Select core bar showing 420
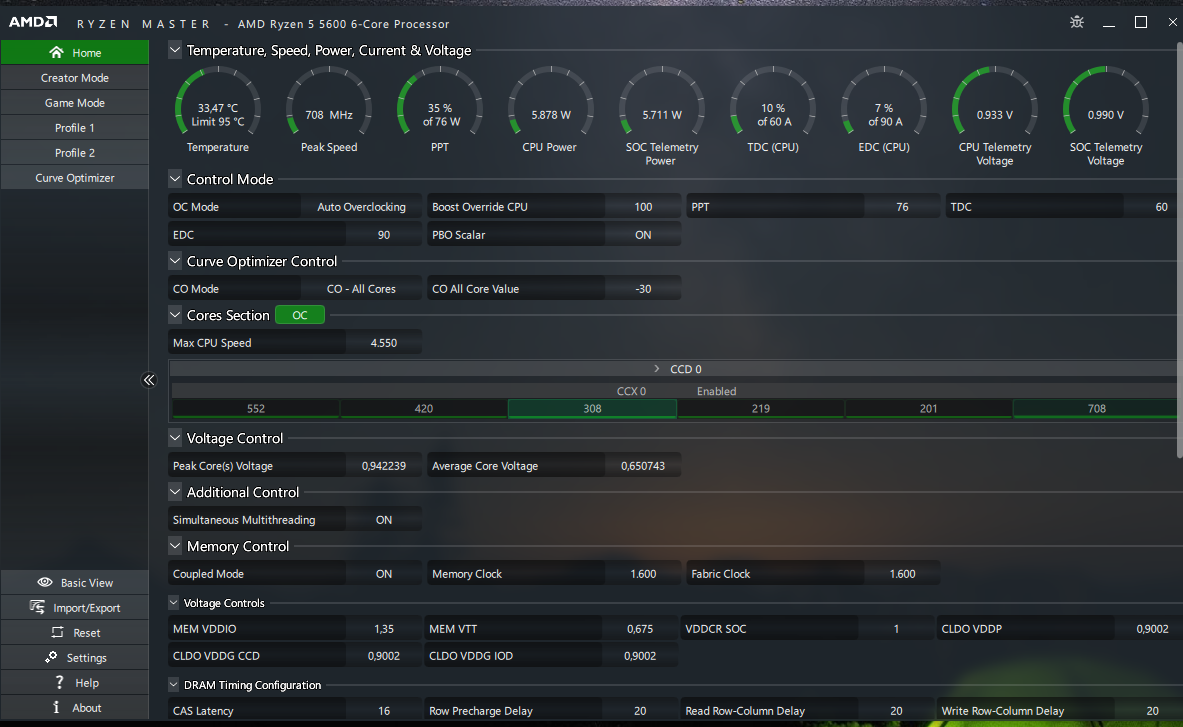The width and height of the screenshot is (1183, 727). click(x=424, y=409)
